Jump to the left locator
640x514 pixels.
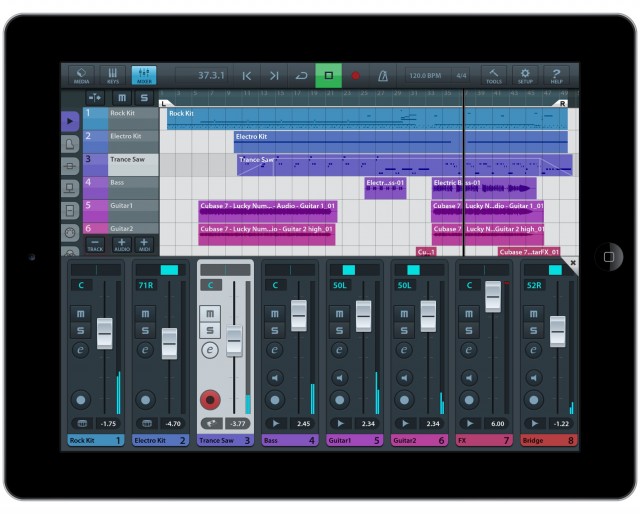click(x=246, y=75)
